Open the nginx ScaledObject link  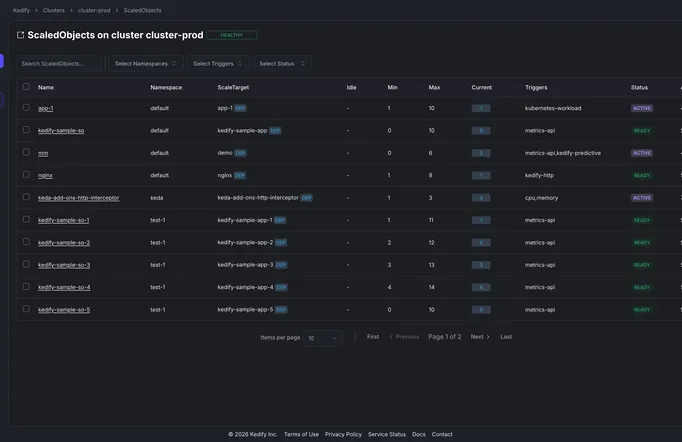coord(45,175)
